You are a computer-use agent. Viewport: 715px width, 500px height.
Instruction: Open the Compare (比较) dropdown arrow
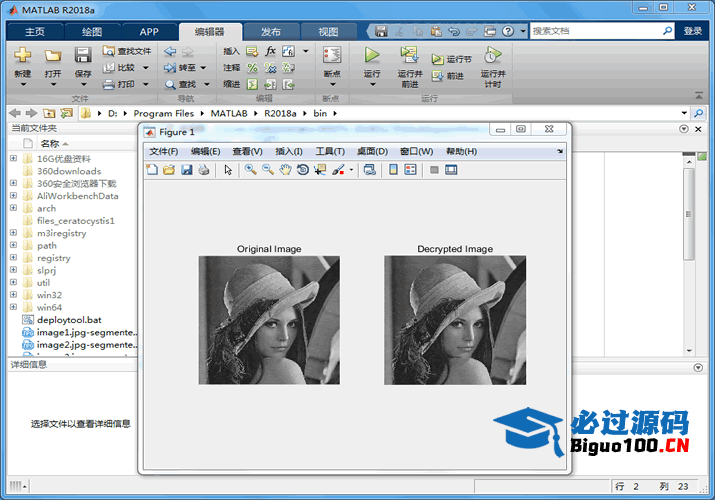tap(145, 68)
